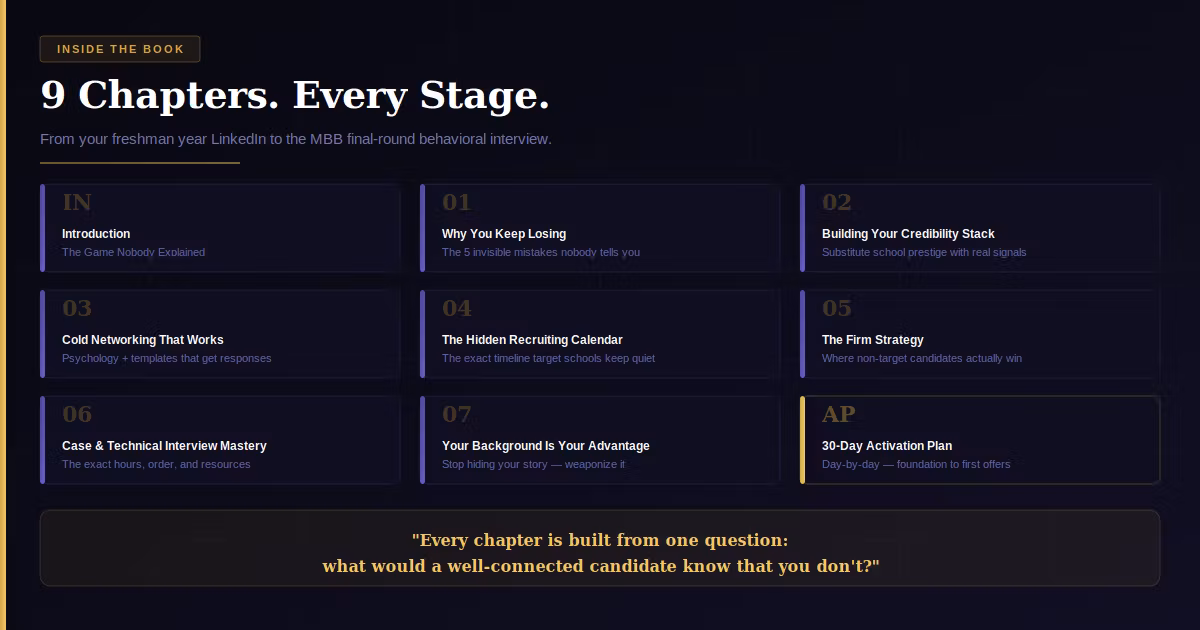Click the 01 chapter number

(x=457, y=203)
